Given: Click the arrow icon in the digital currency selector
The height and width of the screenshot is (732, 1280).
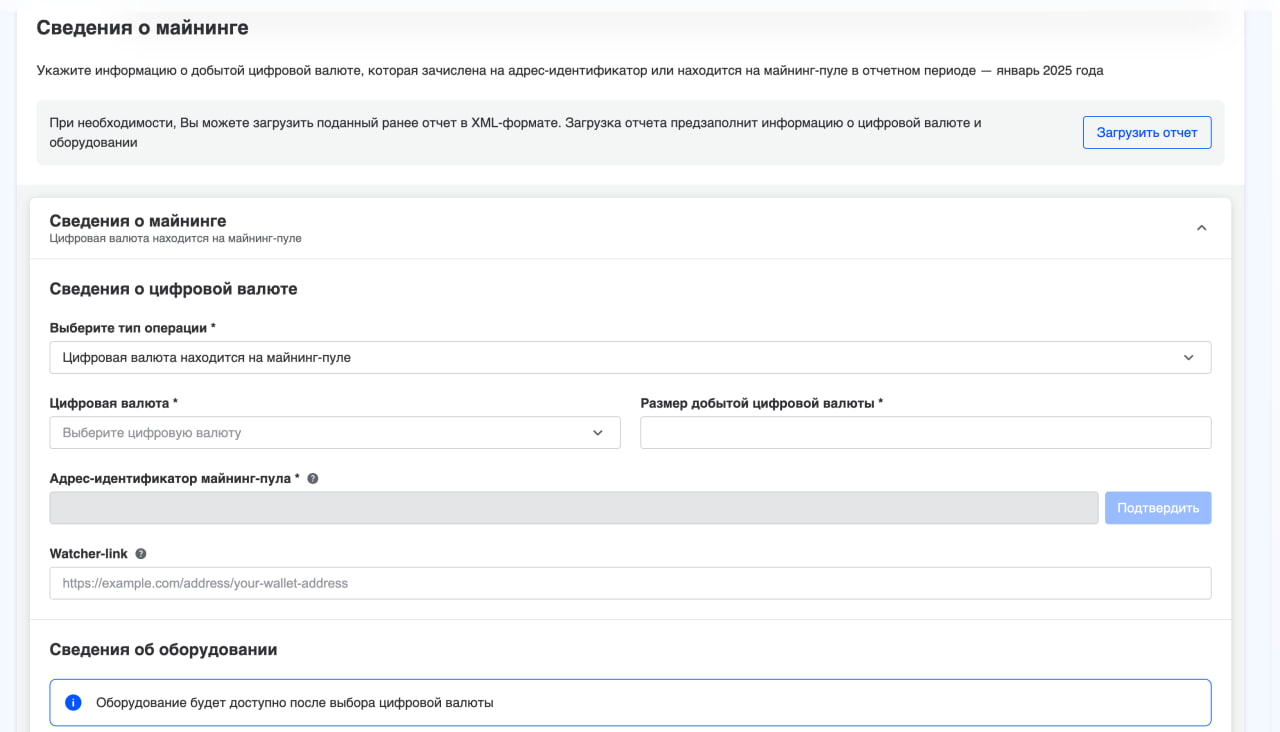Looking at the screenshot, I should pos(598,433).
